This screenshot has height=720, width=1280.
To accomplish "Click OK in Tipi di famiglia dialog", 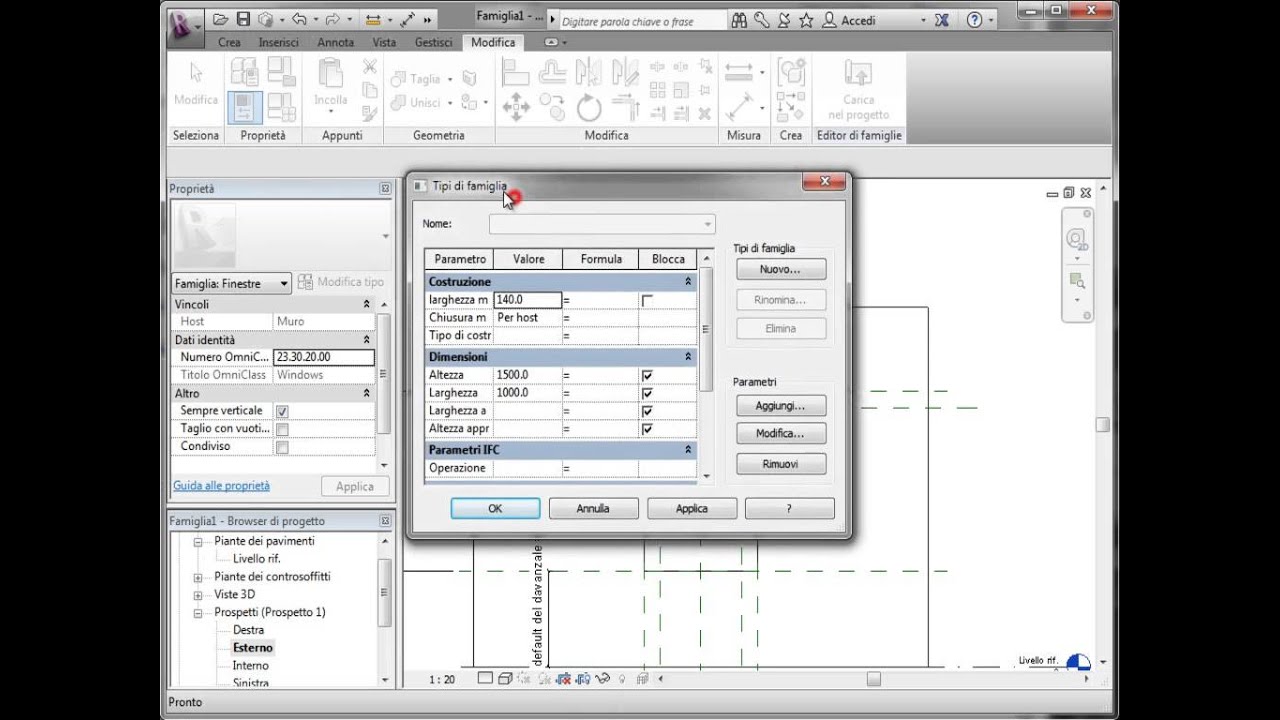I will click(495, 509).
